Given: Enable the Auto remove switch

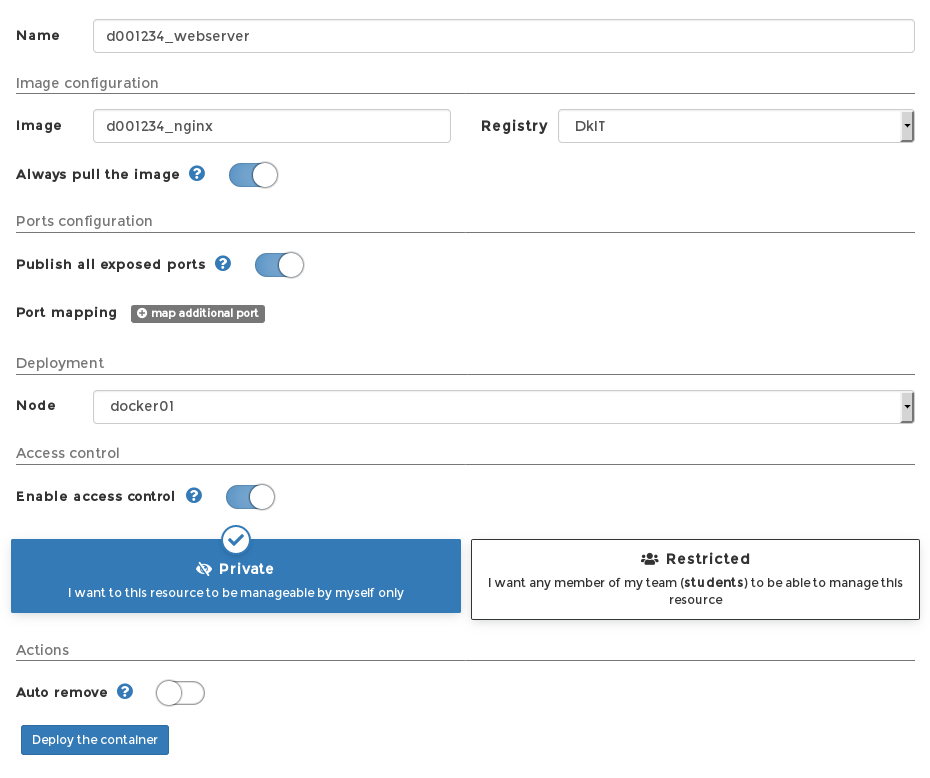Looking at the screenshot, I should (180, 693).
